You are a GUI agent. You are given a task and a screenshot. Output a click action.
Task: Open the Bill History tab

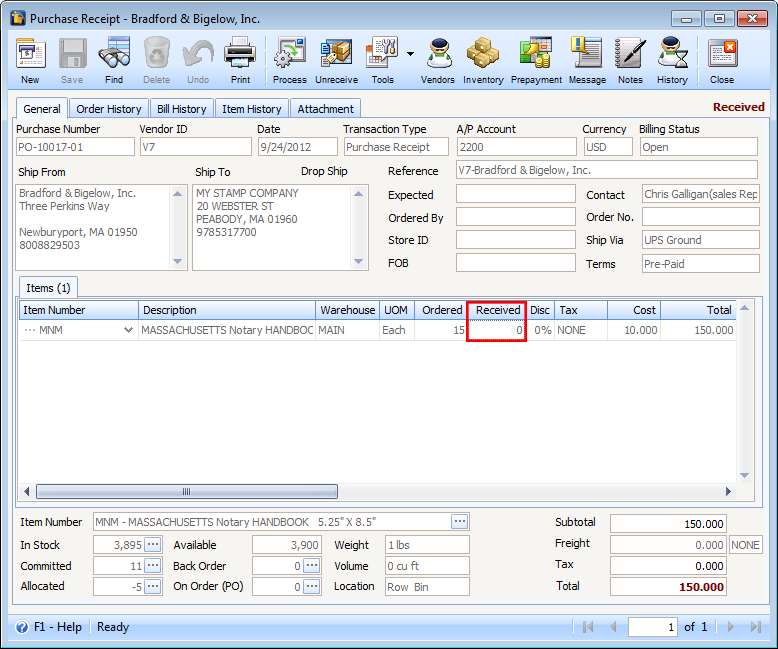182,109
